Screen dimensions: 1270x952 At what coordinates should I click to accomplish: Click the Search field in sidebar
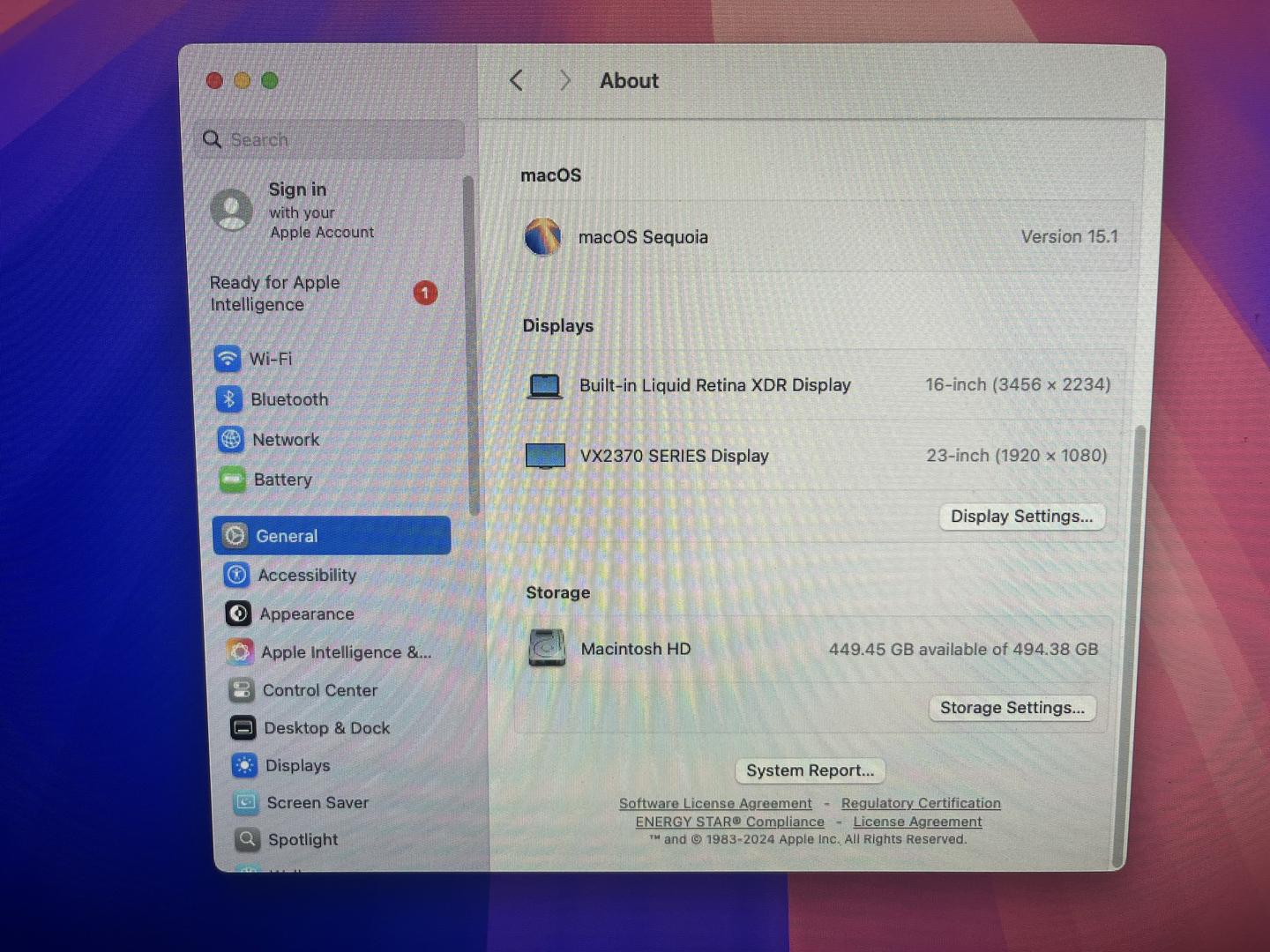(x=329, y=139)
